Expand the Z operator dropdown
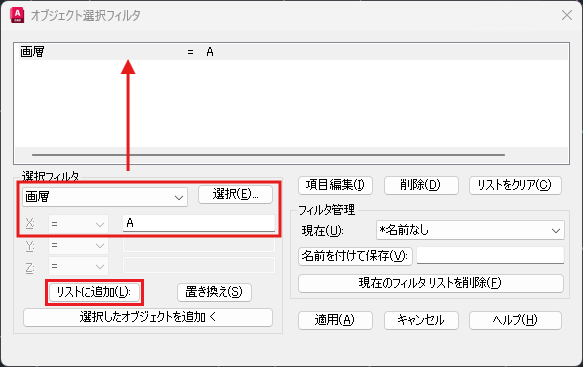Image resolution: width=583 pixels, height=367 pixels. tap(78, 266)
